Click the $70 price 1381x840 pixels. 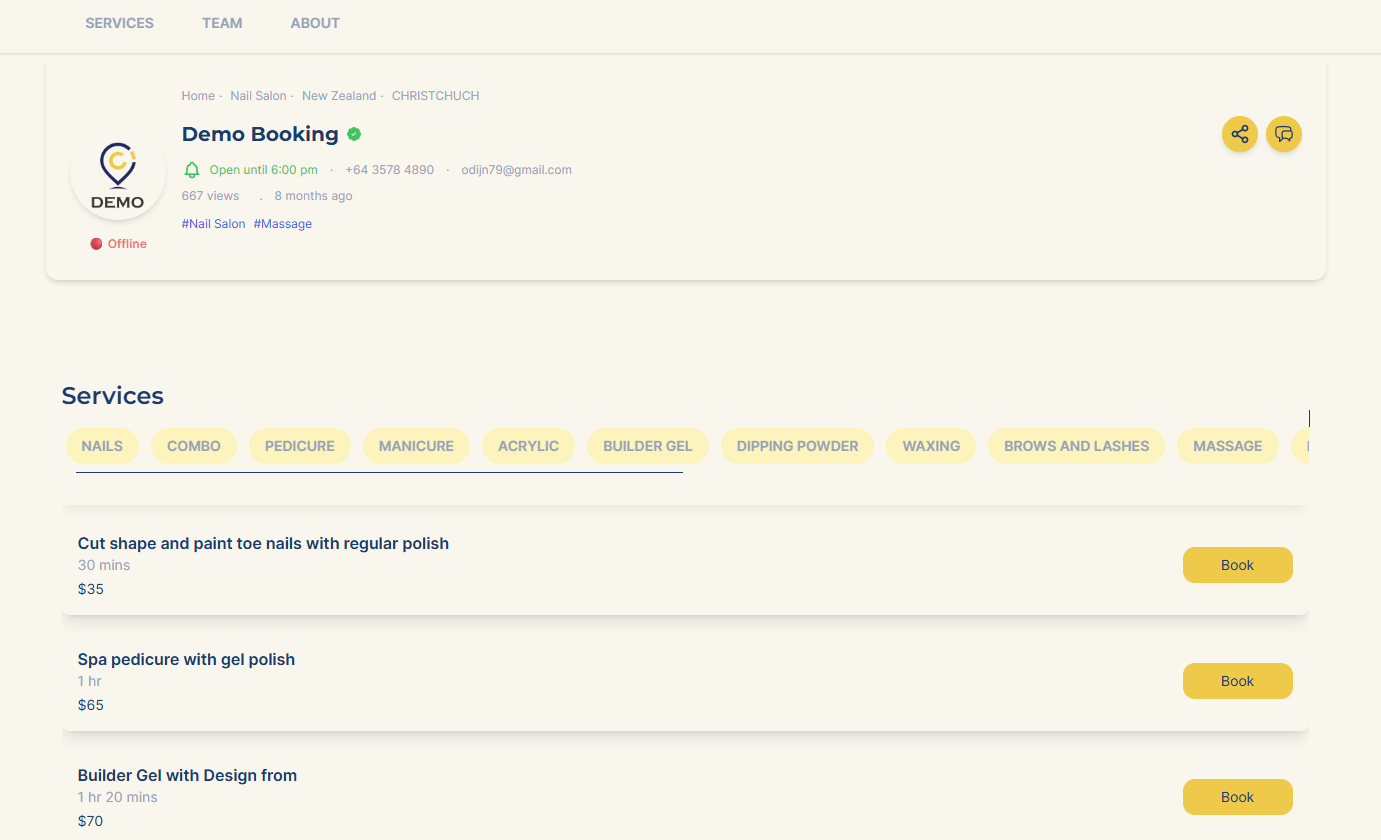click(x=91, y=821)
